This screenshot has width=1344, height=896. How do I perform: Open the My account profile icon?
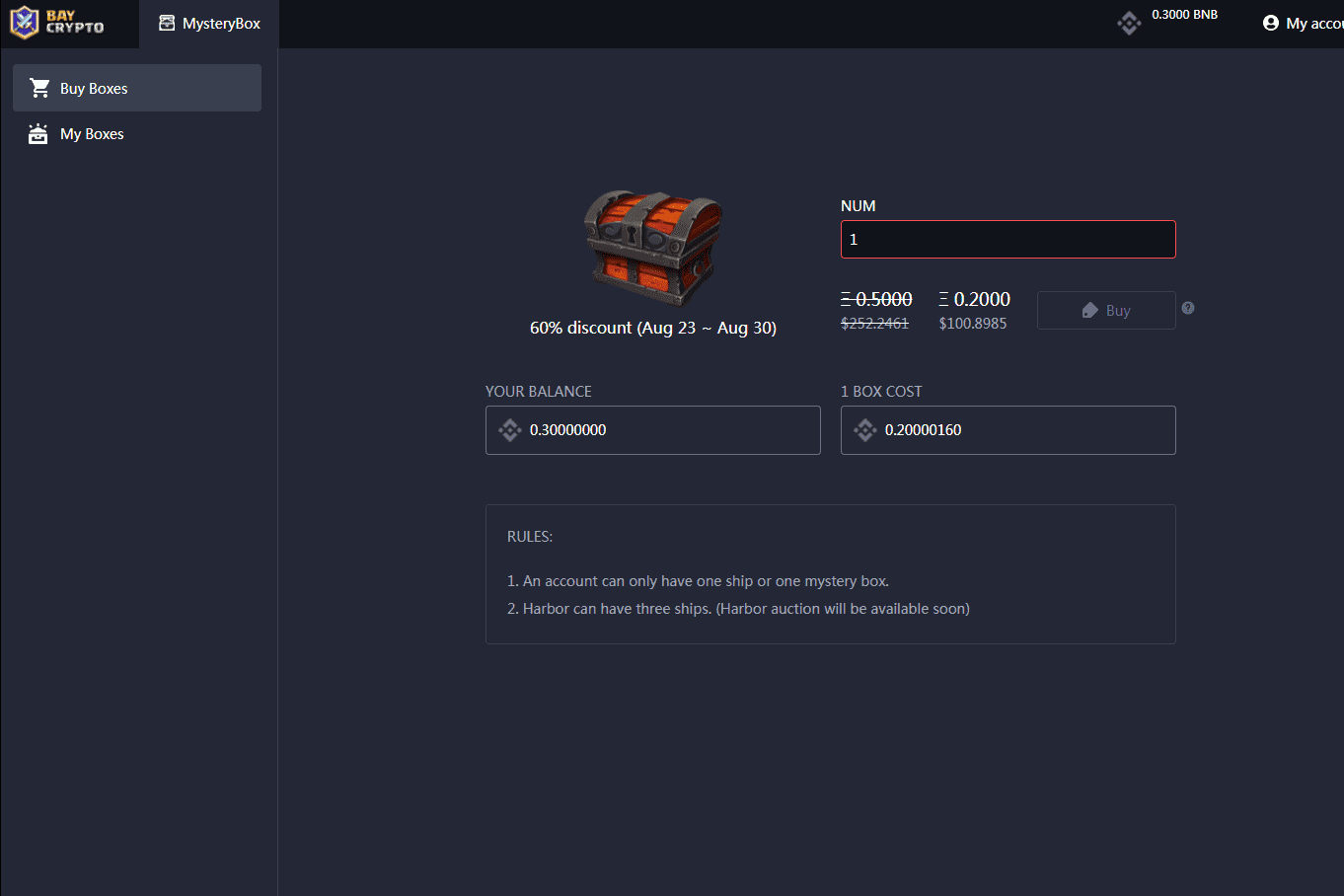click(x=1269, y=22)
